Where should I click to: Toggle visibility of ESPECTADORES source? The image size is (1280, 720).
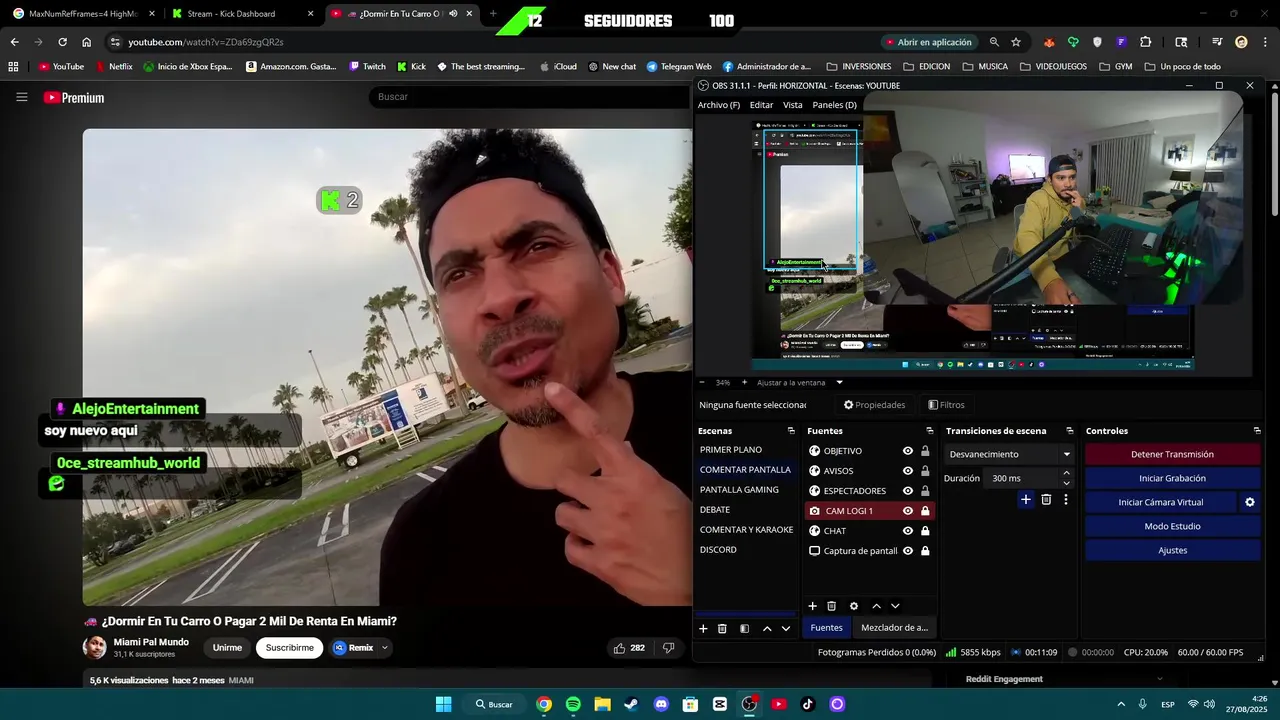click(x=908, y=491)
